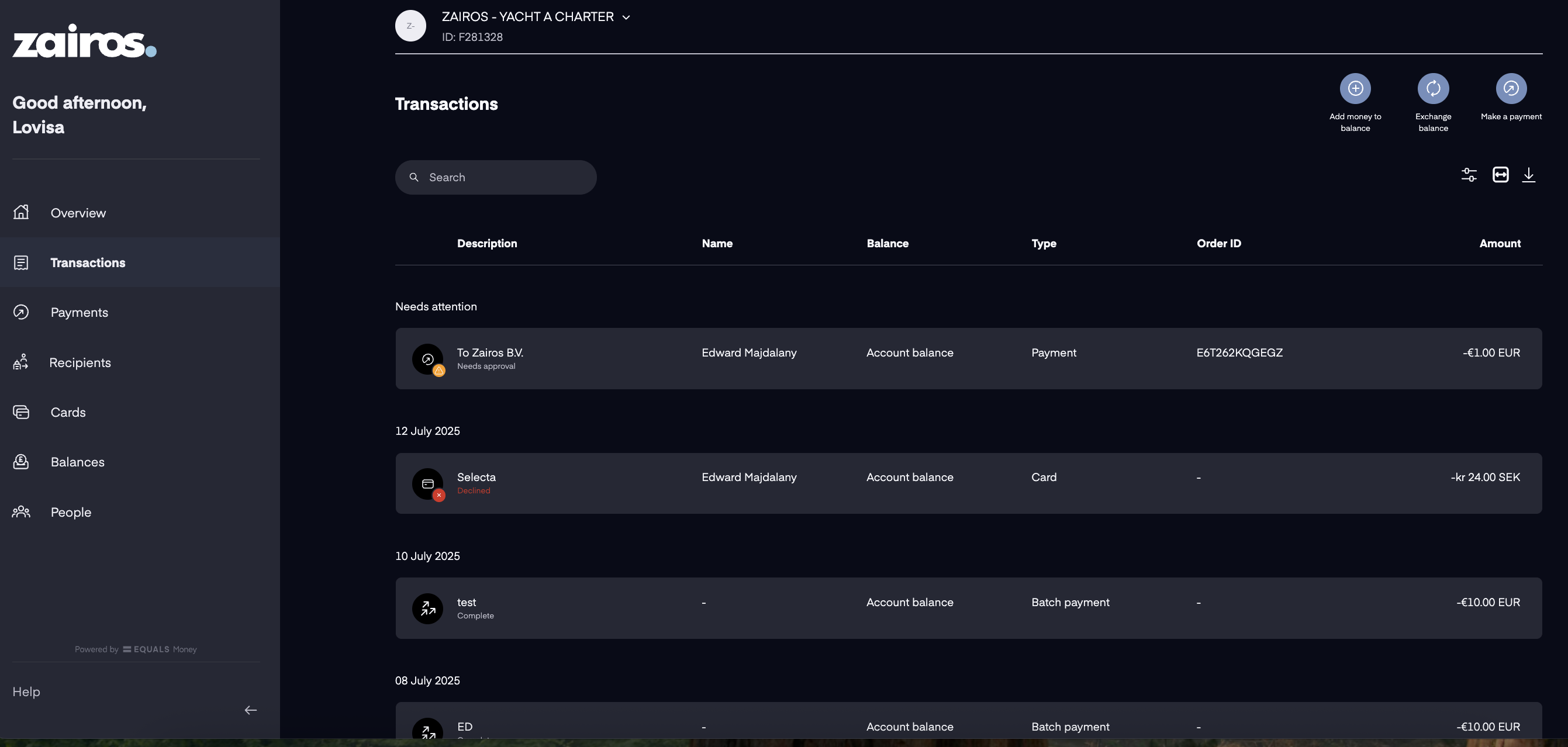Click the Name column header
The width and height of the screenshot is (1568, 747).
(x=717, y=244)
